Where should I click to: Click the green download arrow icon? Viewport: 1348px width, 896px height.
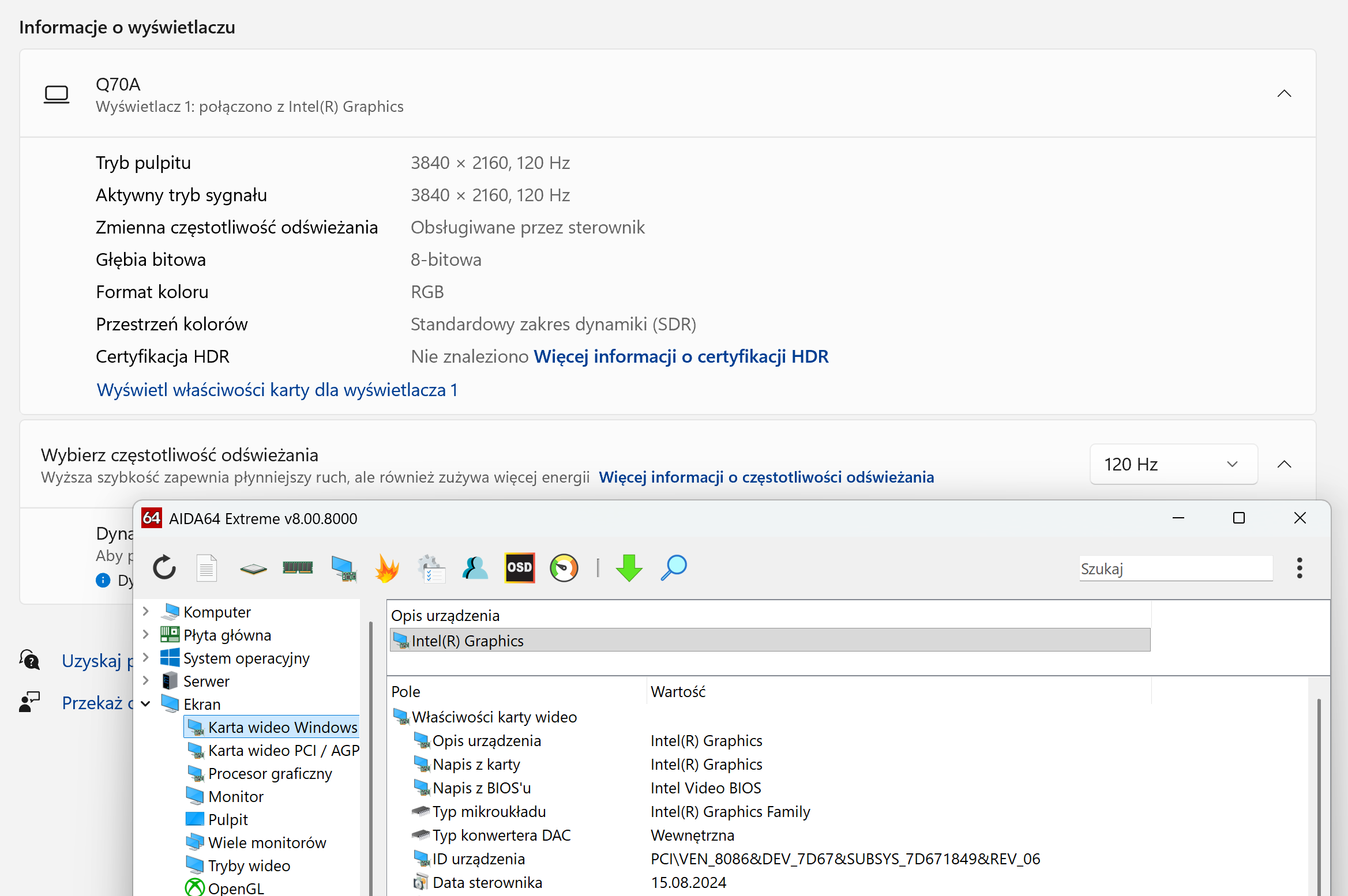tap(629, 568)
